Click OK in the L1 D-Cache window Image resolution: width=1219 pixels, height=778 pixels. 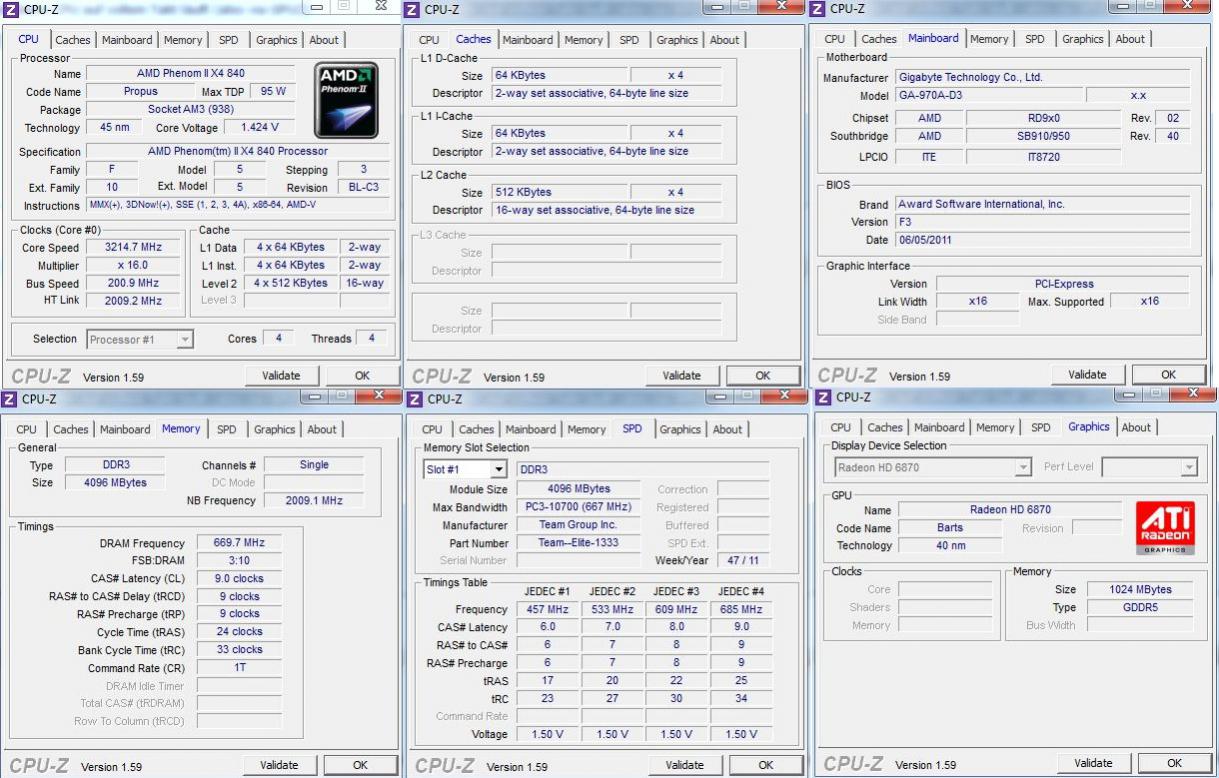[x=763, y=375]
